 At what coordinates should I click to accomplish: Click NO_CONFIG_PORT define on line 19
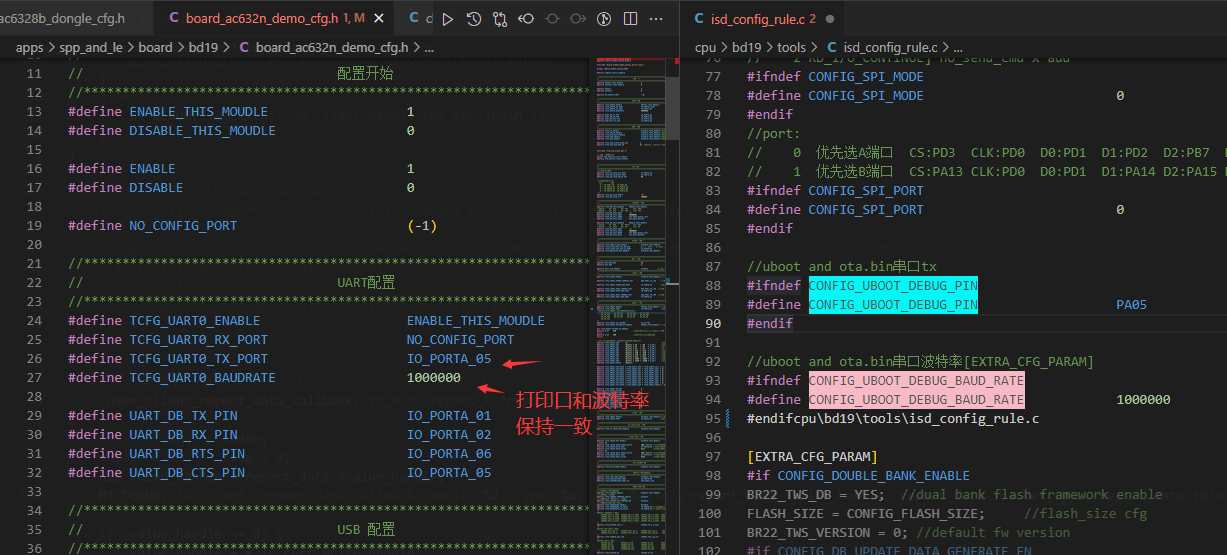pos(183,225)
